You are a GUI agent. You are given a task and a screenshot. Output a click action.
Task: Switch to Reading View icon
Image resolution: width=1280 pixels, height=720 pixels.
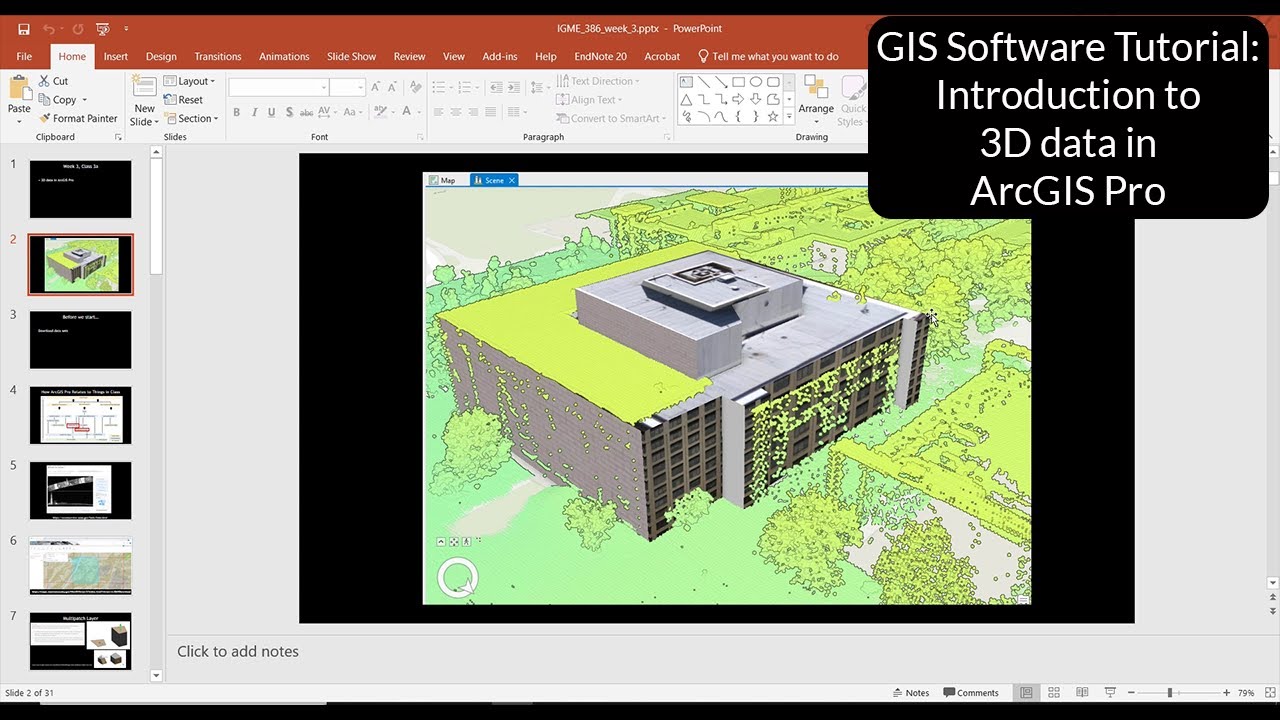(1082, 693)
